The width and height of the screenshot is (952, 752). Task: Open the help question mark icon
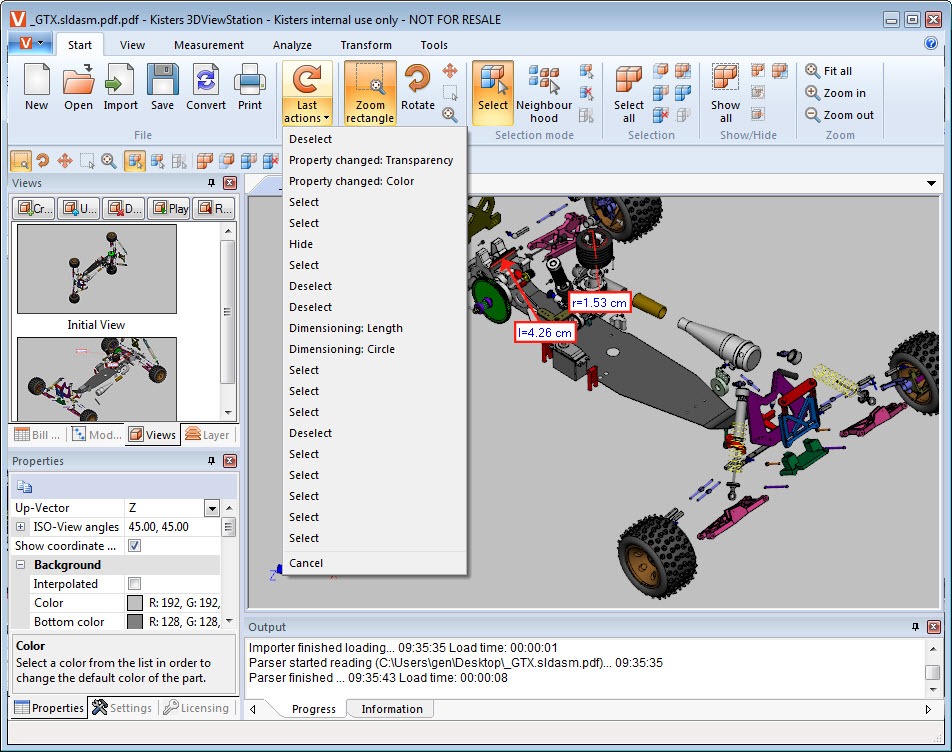[x=930, y=43]
